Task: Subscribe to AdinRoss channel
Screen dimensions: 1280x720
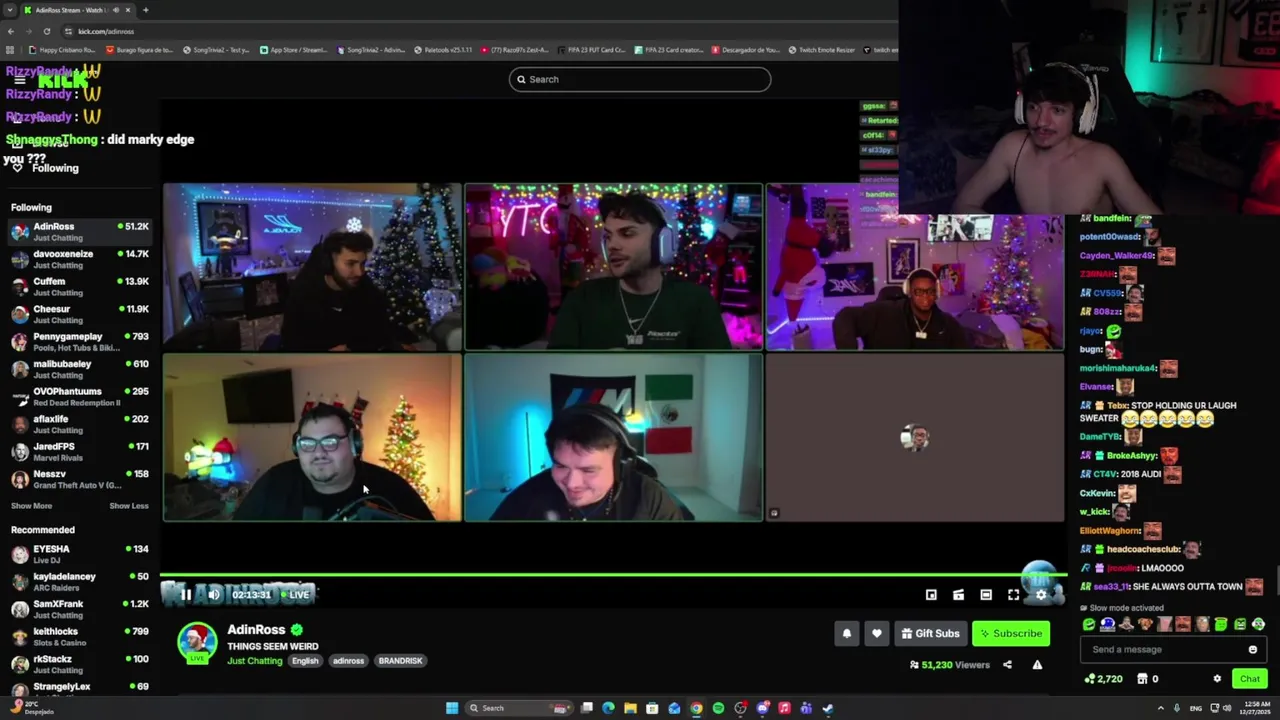Action: [x=1011, y=633]
